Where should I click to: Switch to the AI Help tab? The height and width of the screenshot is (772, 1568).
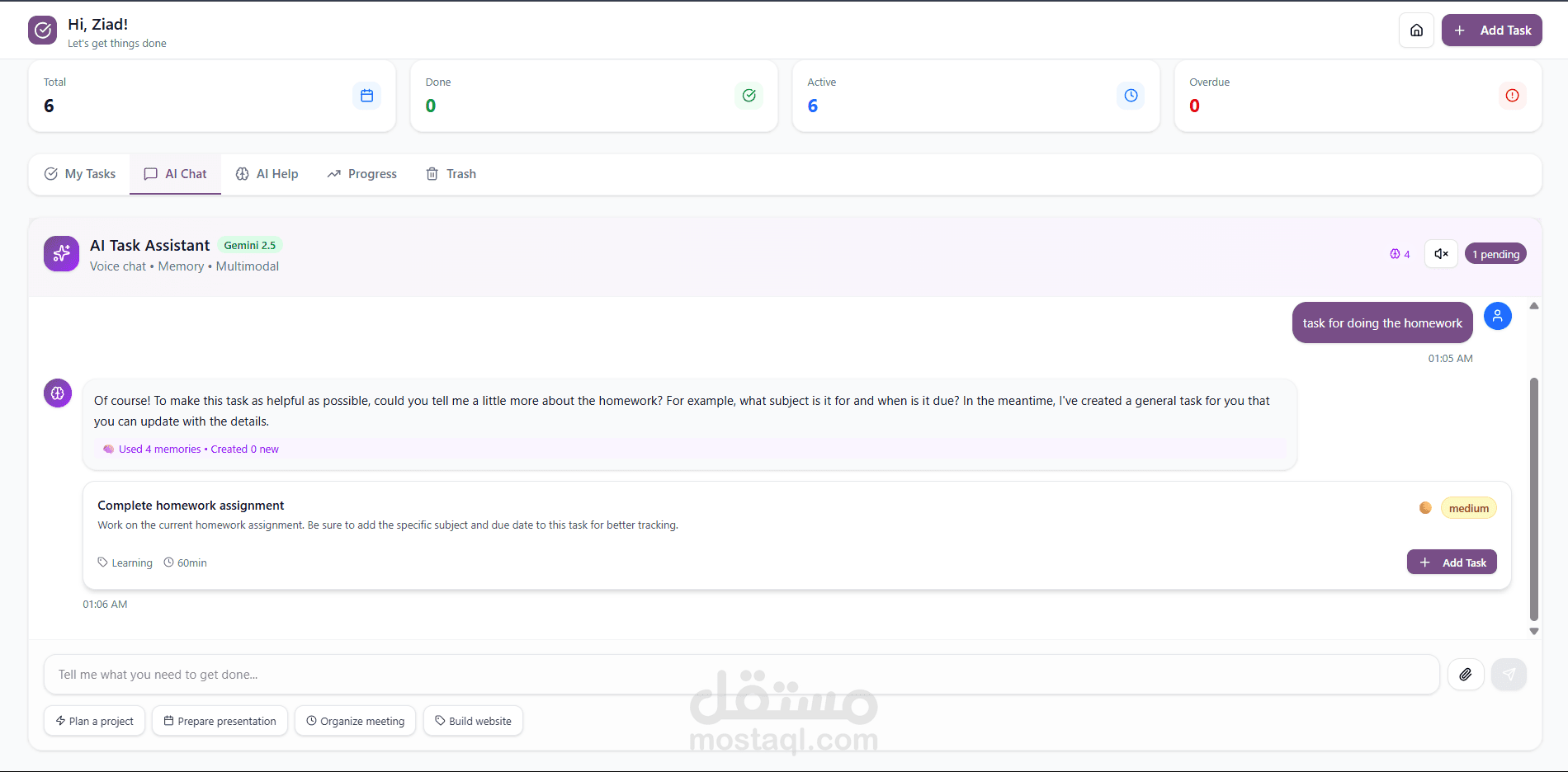pyautogui.click(x=267, y=174)
